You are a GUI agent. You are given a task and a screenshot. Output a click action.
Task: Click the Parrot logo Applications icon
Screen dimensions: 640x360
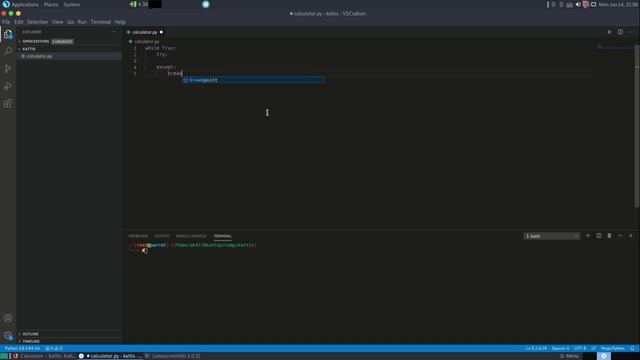coord(6,4)
